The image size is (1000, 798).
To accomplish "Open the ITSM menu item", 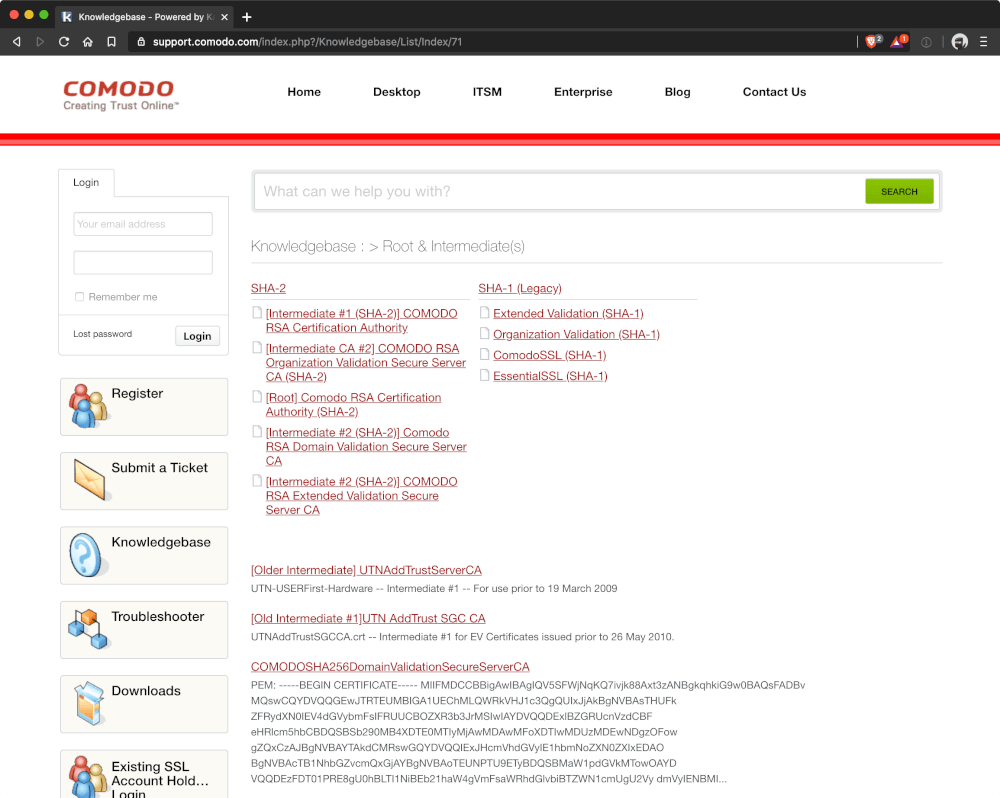I will click(487, 92).
